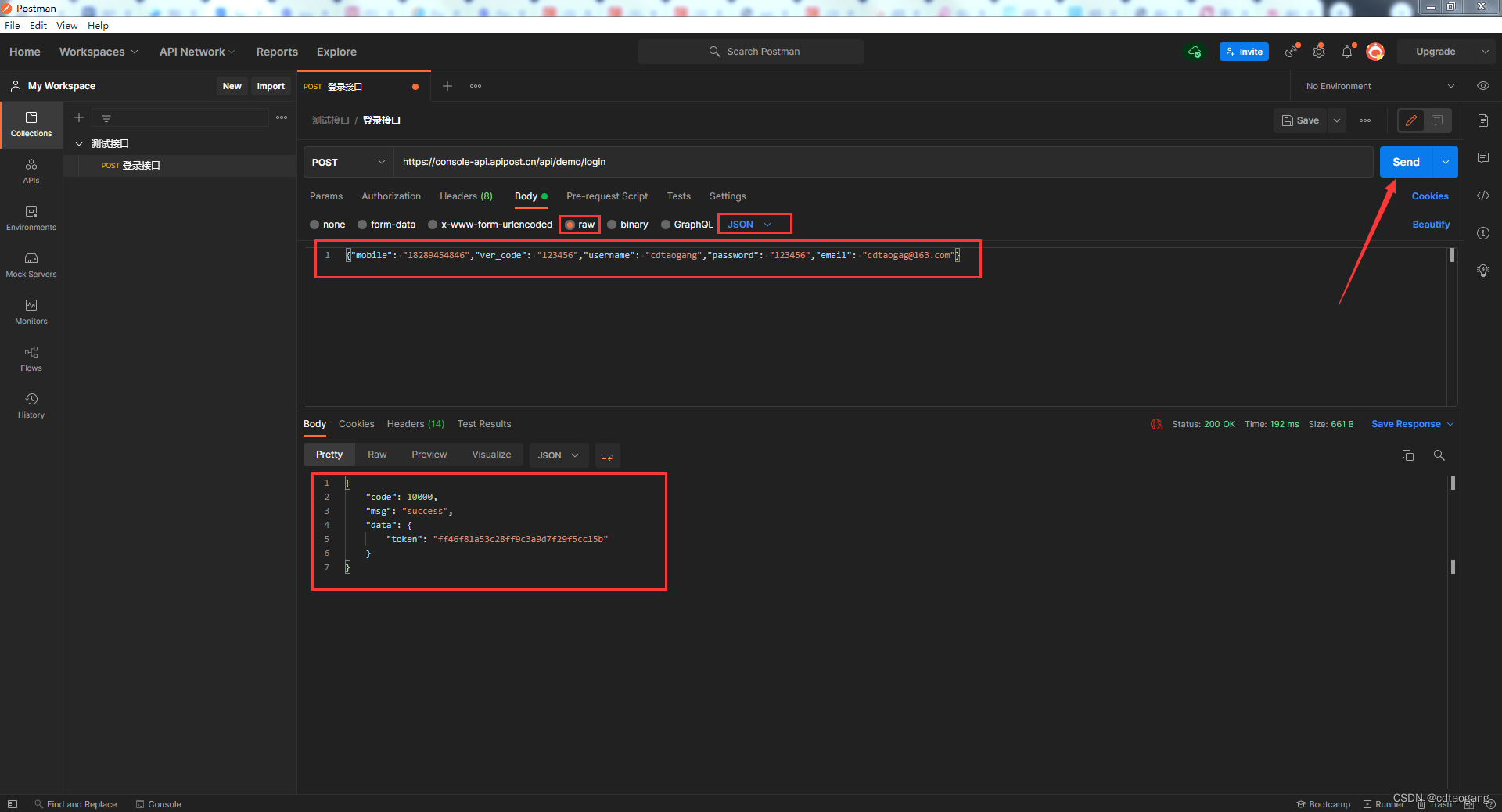Screen dimensions: 1502x812
Task: Switch to the Headers (8) request tab
Action: click(466, 196)
